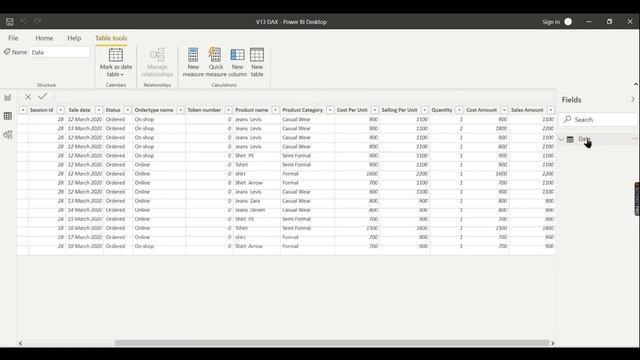This screenshot has height=360, width=640.
Task: Click the Sign in account avatar
Action: [568, 22]
